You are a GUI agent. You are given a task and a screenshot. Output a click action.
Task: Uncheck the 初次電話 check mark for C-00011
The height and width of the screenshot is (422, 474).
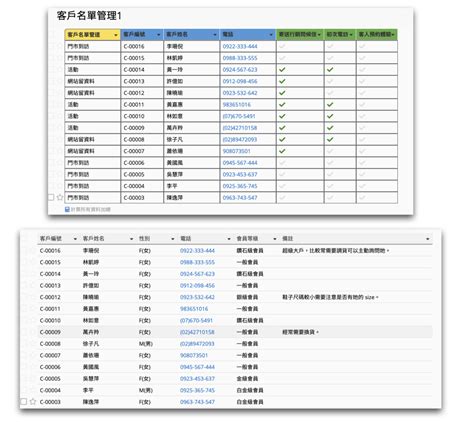(330, 104)
